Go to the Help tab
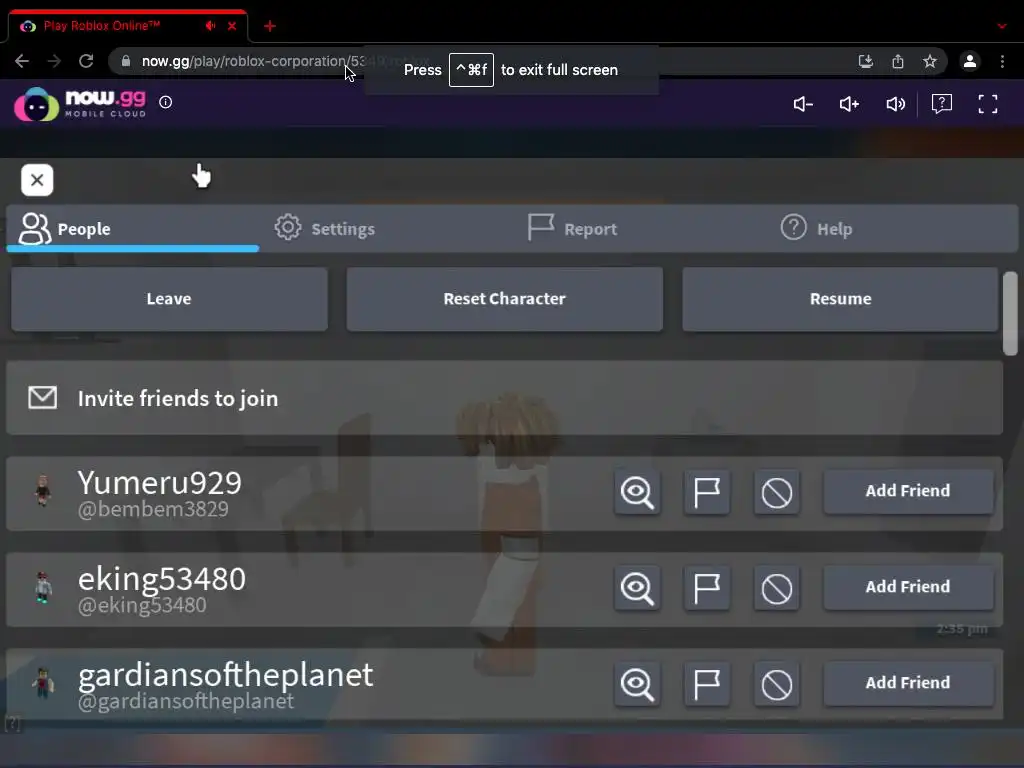The height and width of the screenshot is (768, 1024). click(816, 229)
